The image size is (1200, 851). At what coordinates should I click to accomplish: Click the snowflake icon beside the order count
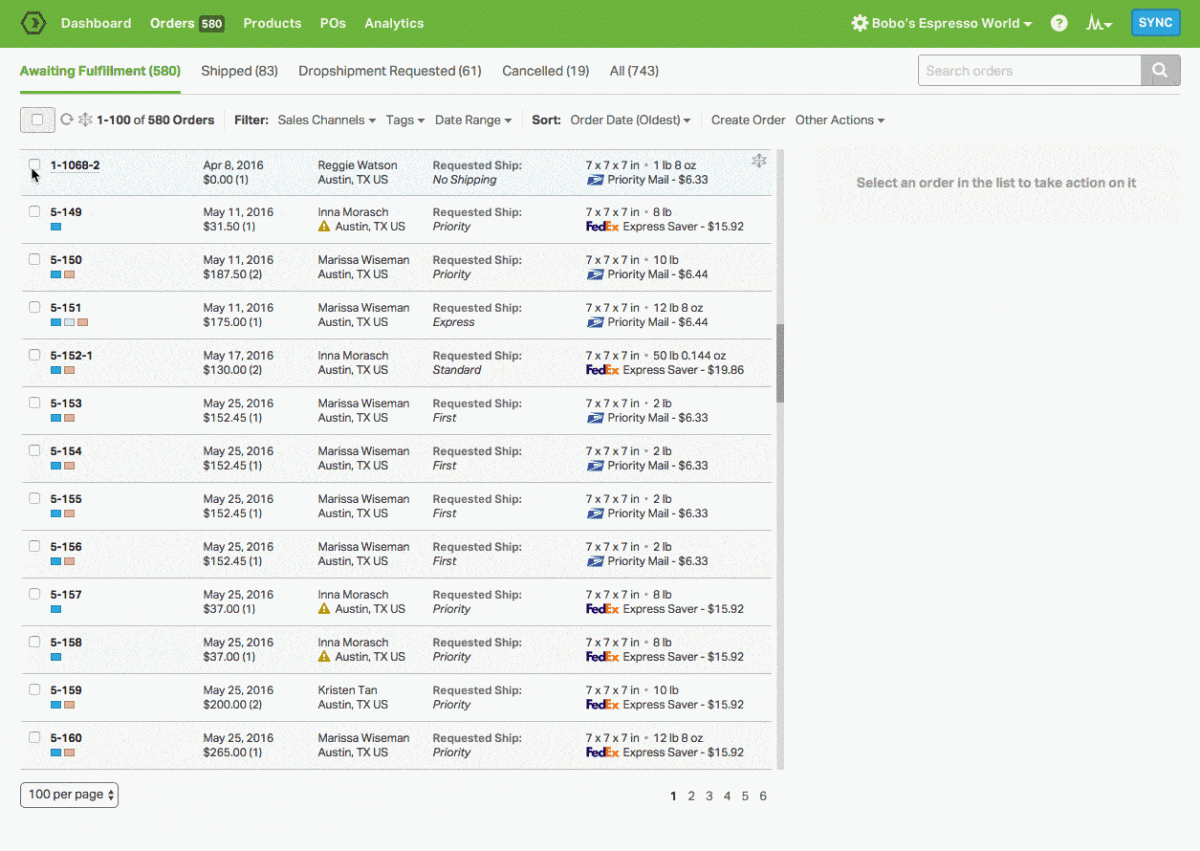[85, 120]
